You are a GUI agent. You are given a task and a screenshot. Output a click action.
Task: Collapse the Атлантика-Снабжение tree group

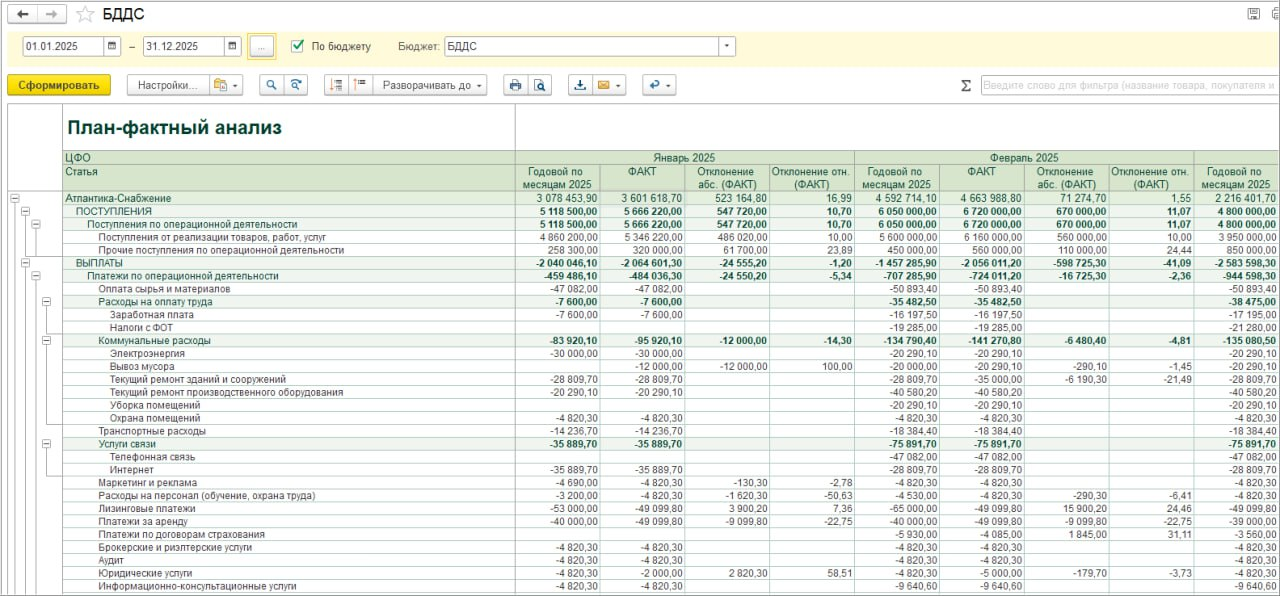(14, 198)
